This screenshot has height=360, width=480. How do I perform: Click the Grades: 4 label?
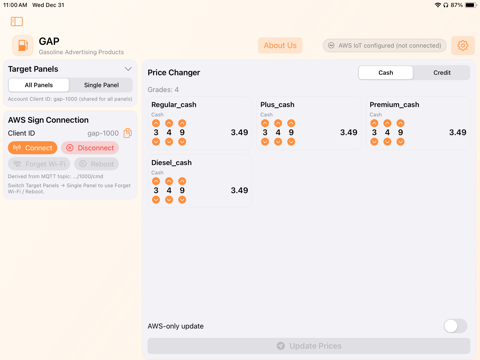[x=163, y=90]
